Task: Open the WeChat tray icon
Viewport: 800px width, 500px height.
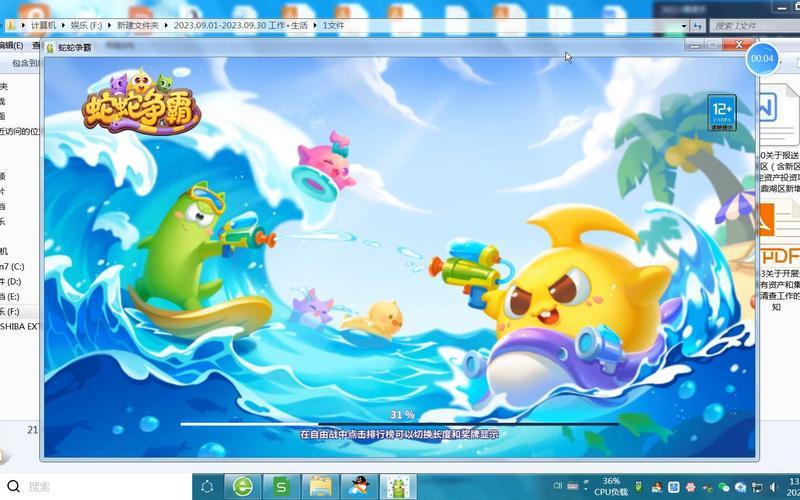Action: (723, 487)
